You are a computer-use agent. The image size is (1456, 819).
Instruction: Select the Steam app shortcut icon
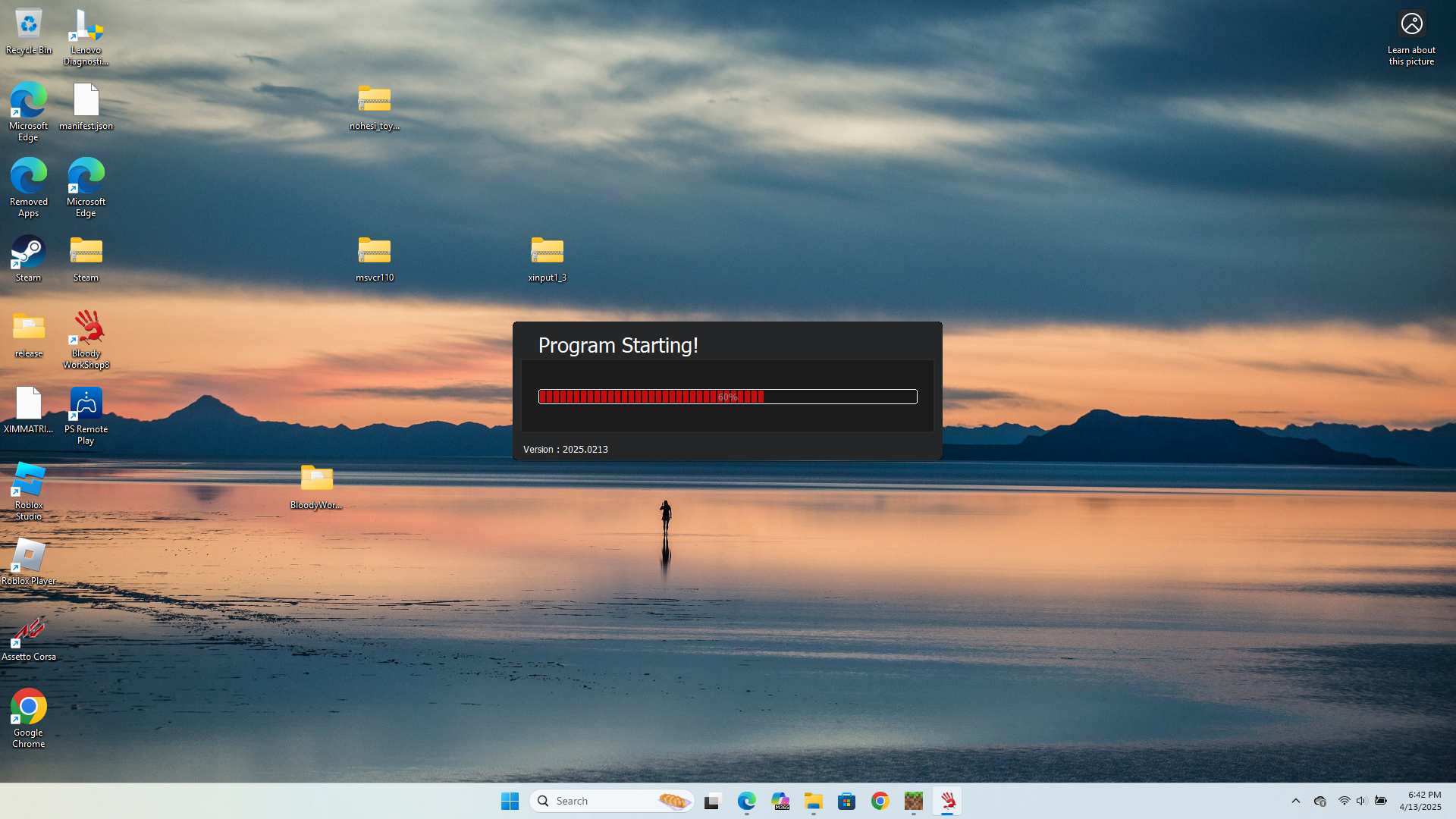(28, 253)
